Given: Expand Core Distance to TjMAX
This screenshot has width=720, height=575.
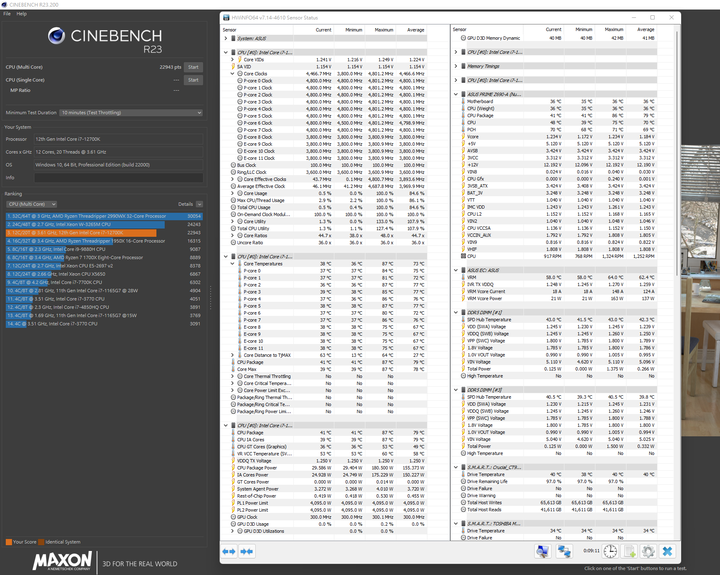Looking at the screenshot, I should [x=232, y=355].
